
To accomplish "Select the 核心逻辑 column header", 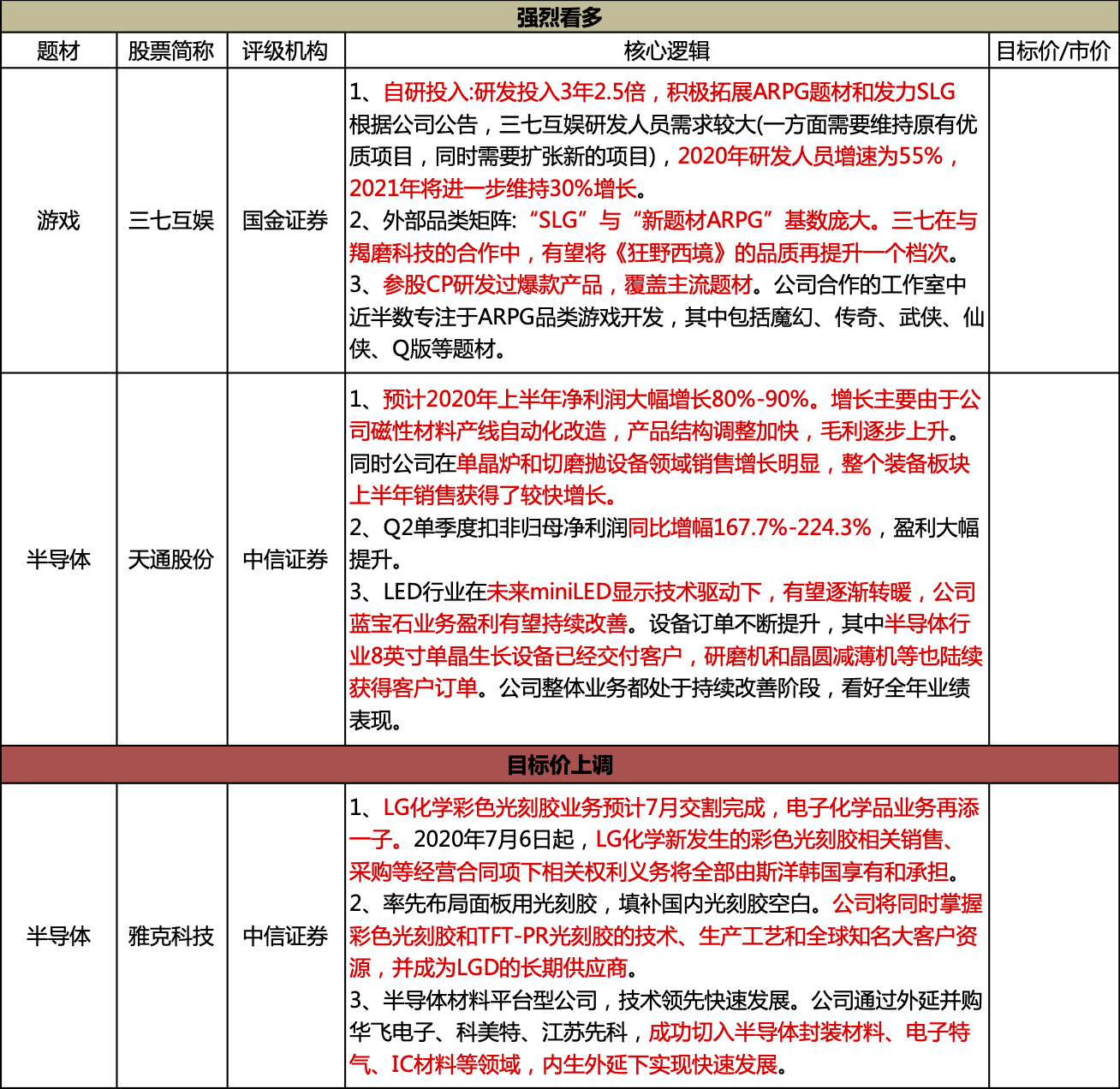I will 667,51.
